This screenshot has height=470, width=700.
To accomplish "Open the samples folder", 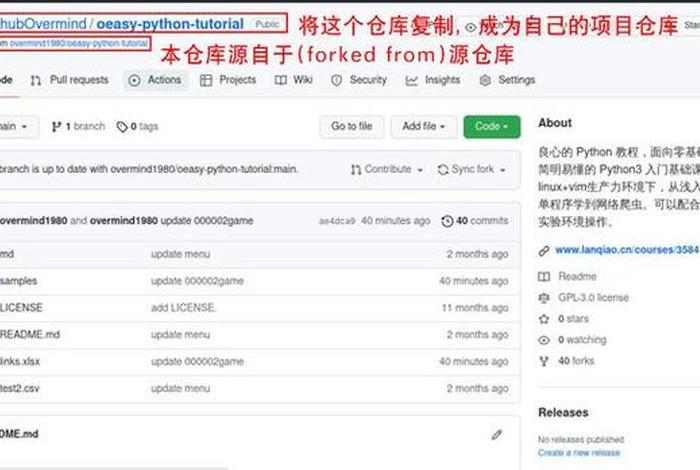I will (x=19, y=281).
